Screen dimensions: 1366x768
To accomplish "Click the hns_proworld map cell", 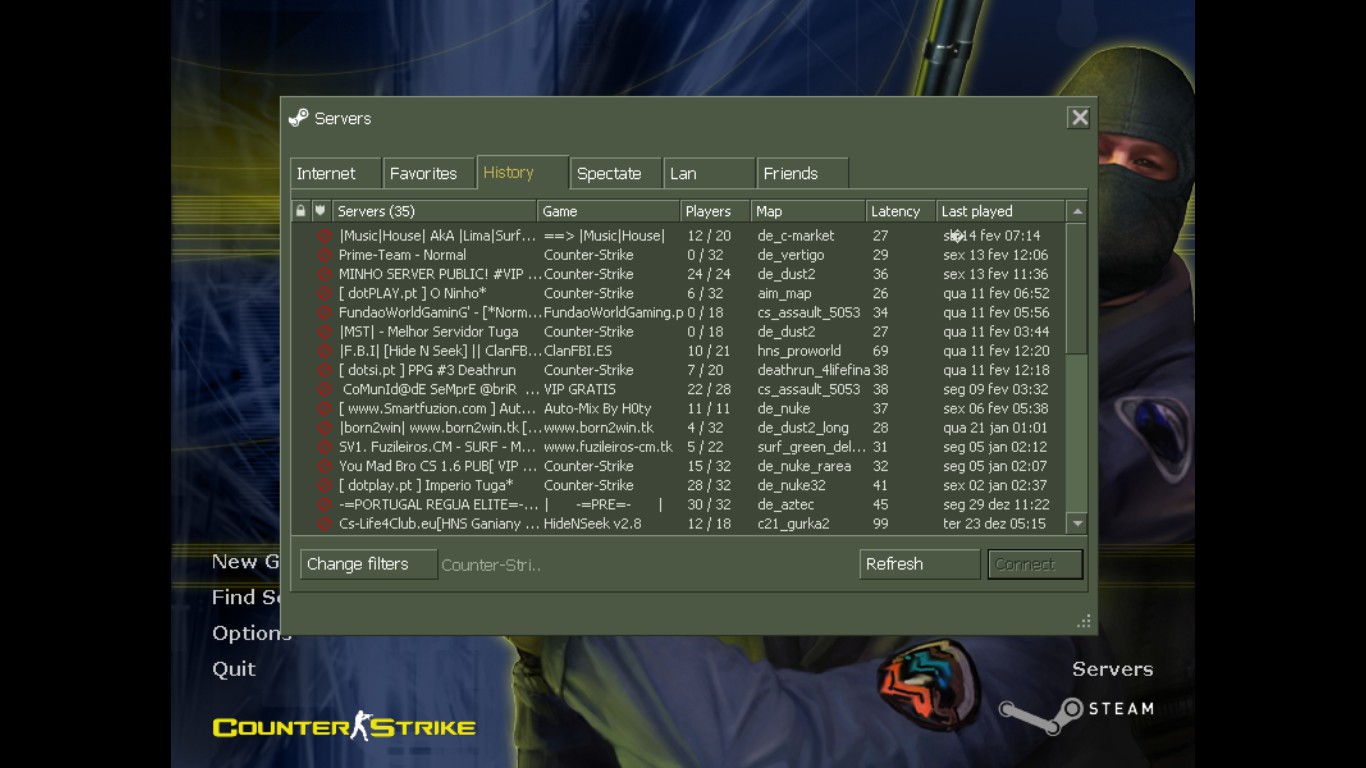I will [799, 351].
